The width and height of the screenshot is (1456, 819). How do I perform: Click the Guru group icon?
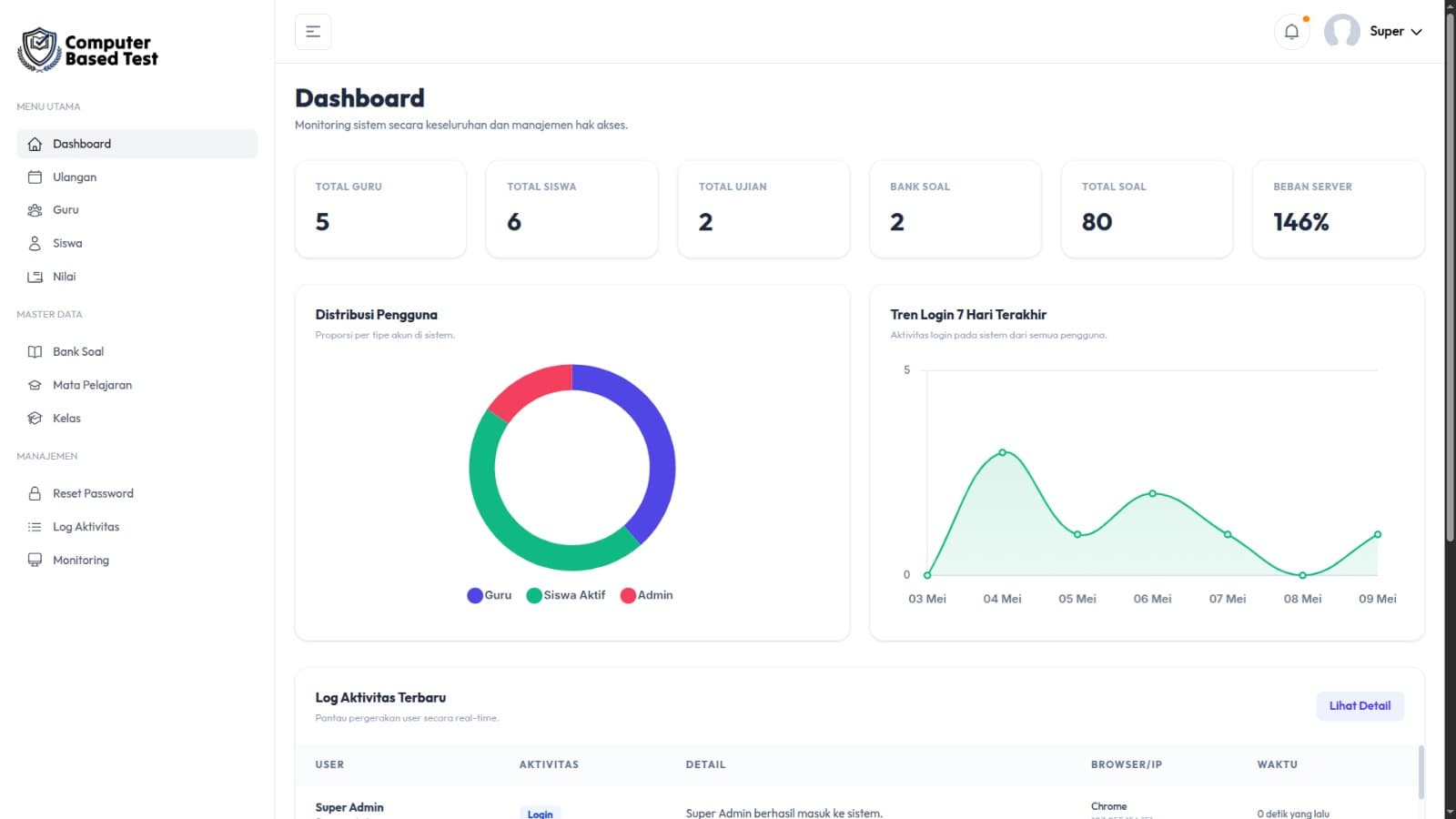[35, 210]
